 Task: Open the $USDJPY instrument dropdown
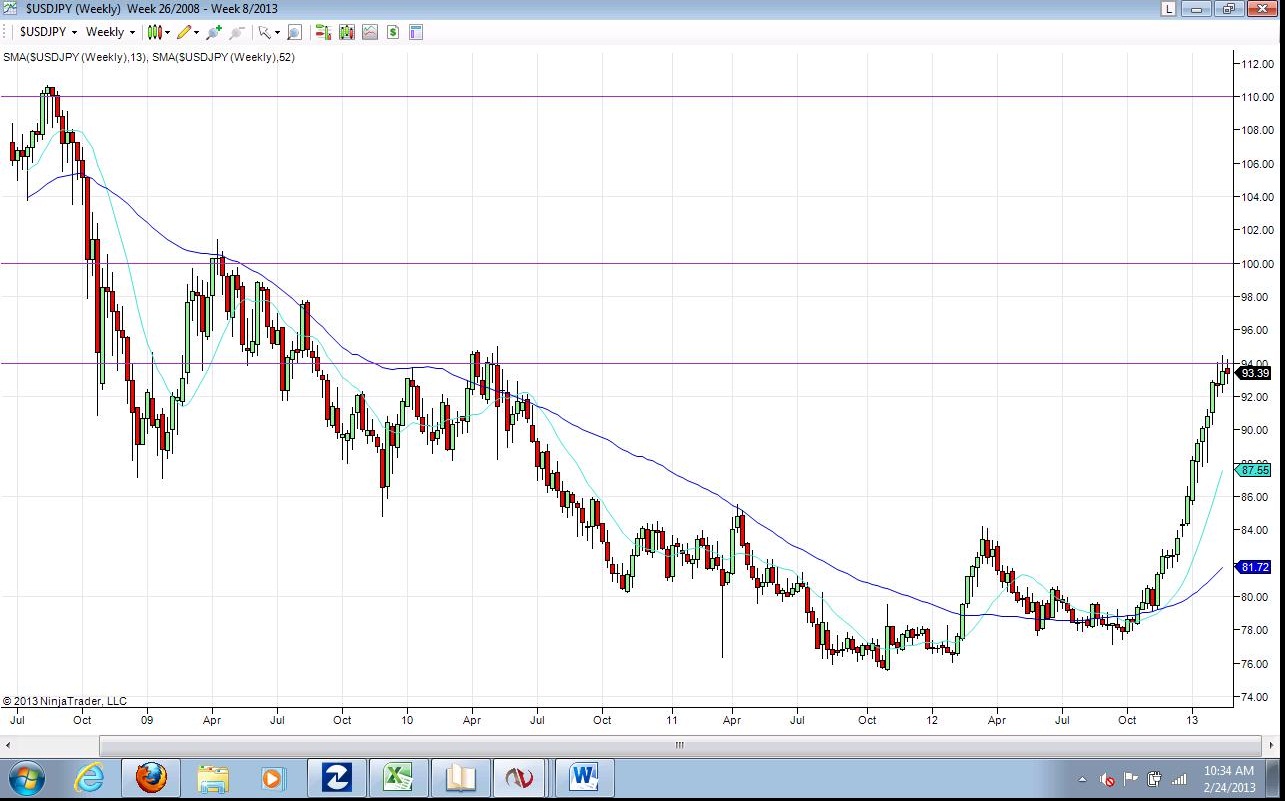tap(48, 32)
